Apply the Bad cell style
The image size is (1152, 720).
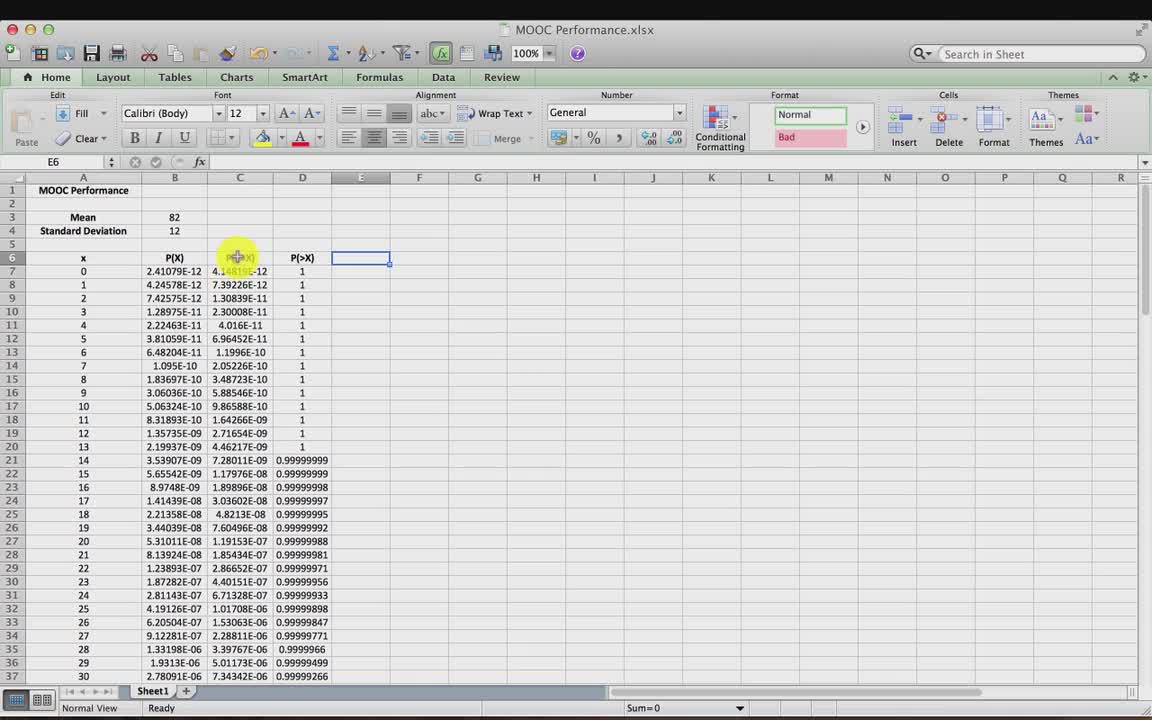[810, 138]
